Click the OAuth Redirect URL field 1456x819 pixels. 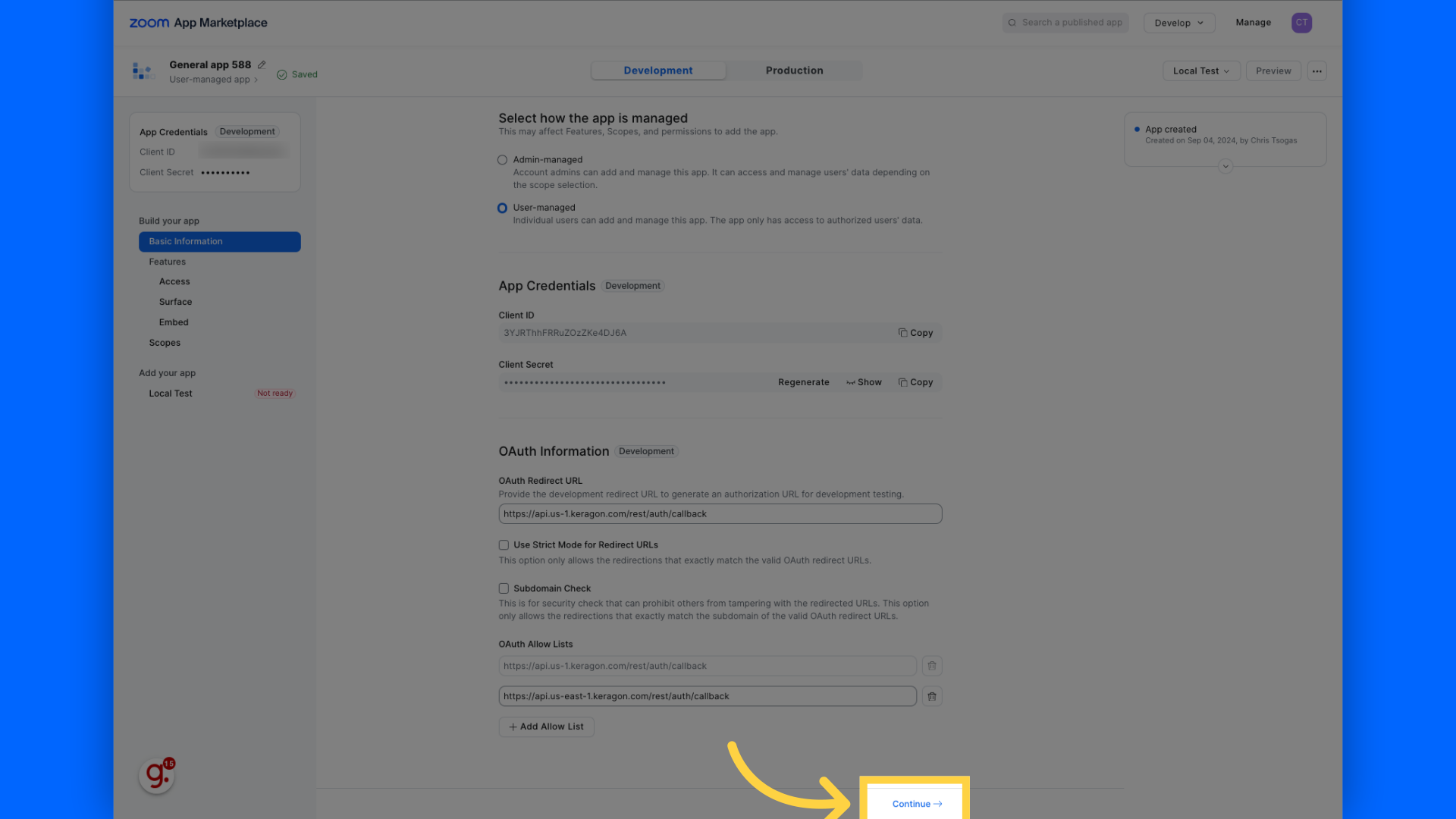(x=720, y=514)
